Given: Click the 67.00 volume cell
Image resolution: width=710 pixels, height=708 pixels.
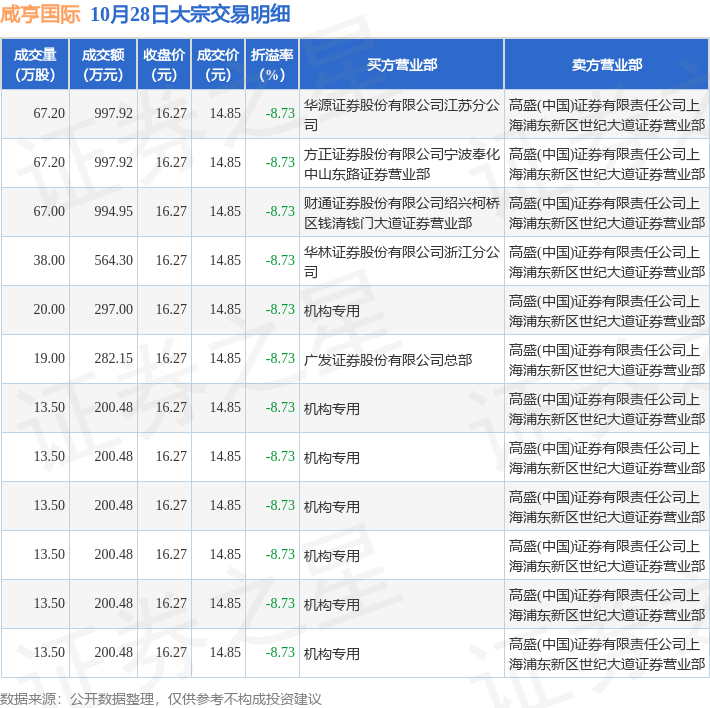Looking at the screenshot, I should pos(49,211).
